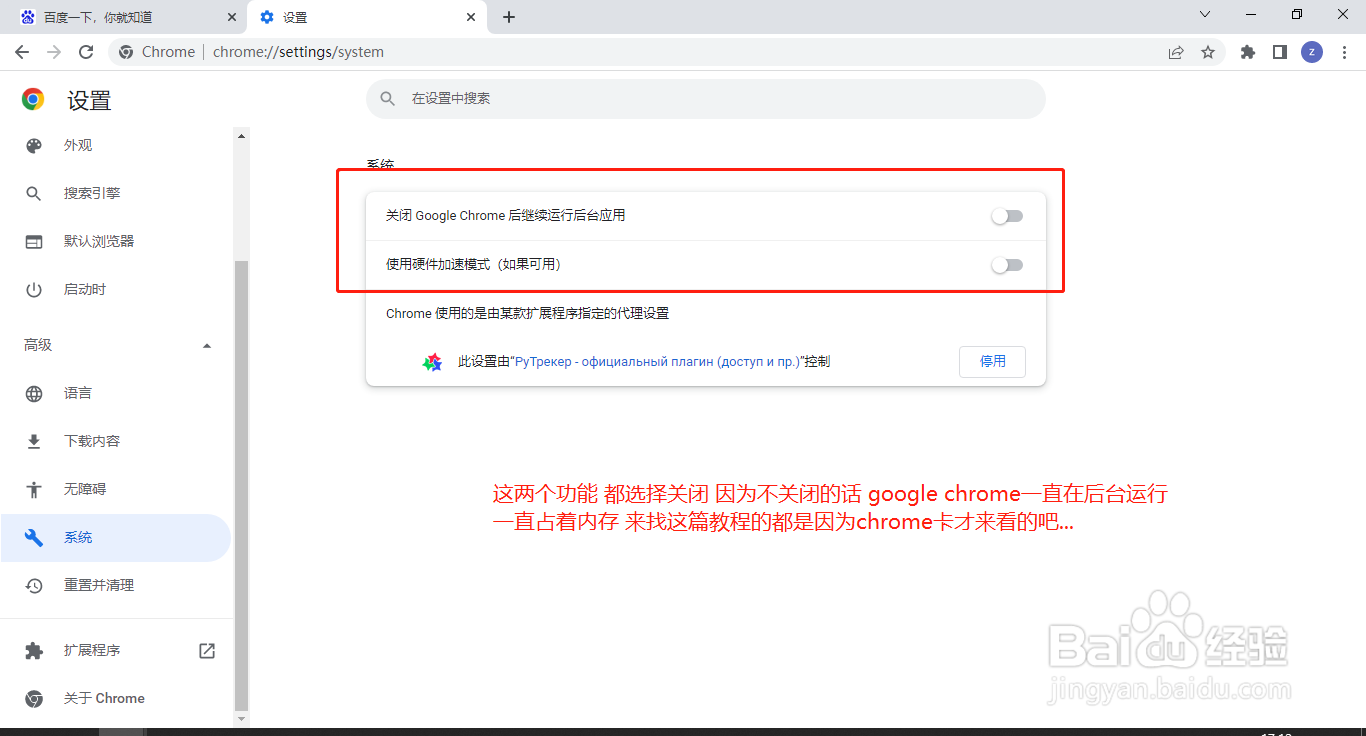Image resolution: width=1366 pixels, height=736 pixels.
Task: Toggle 使用硬件加速模式
Action: click(x=1007, y=265)
